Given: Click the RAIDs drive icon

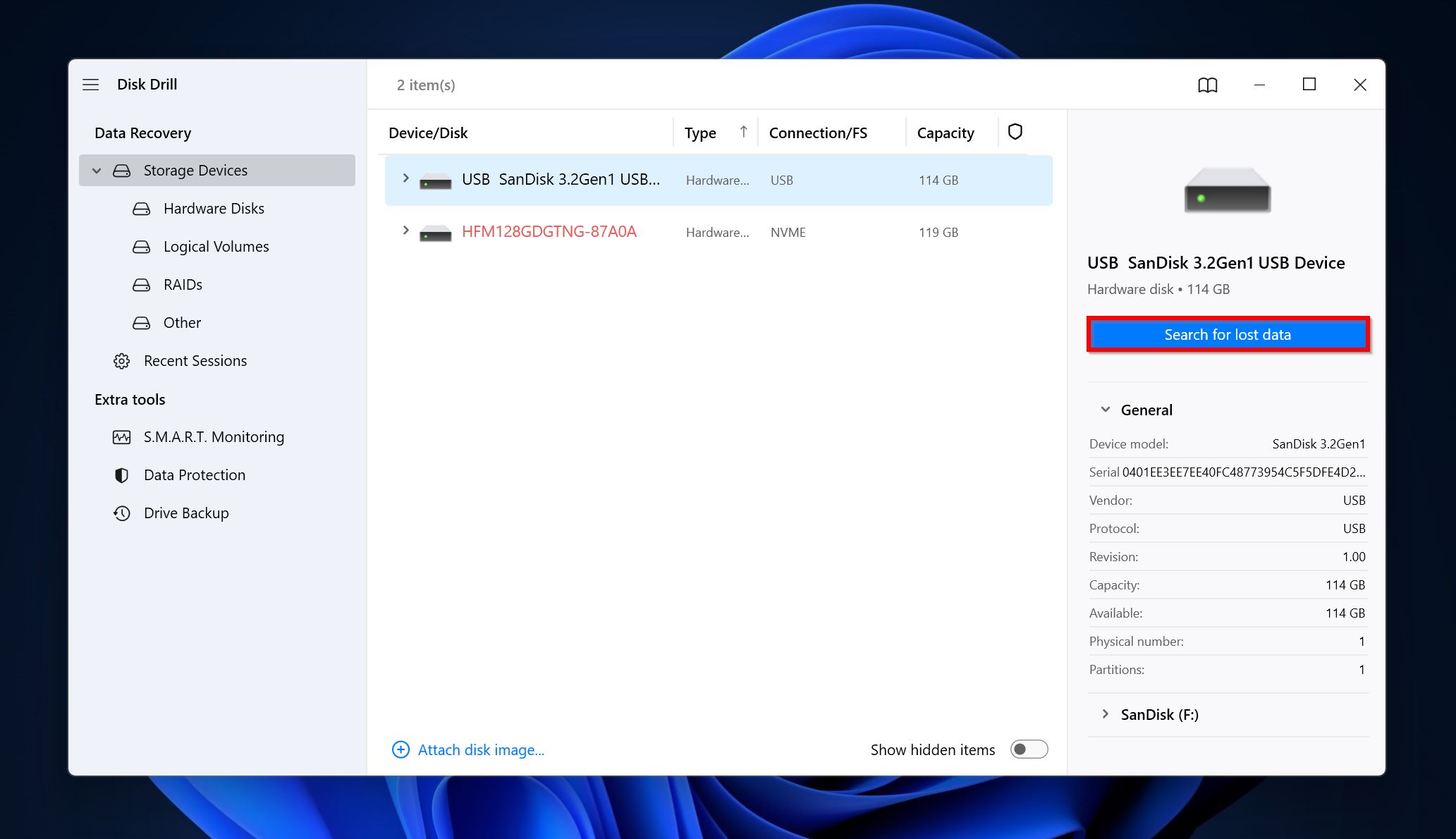Looking at the screenshot, I should click(142, 285).
